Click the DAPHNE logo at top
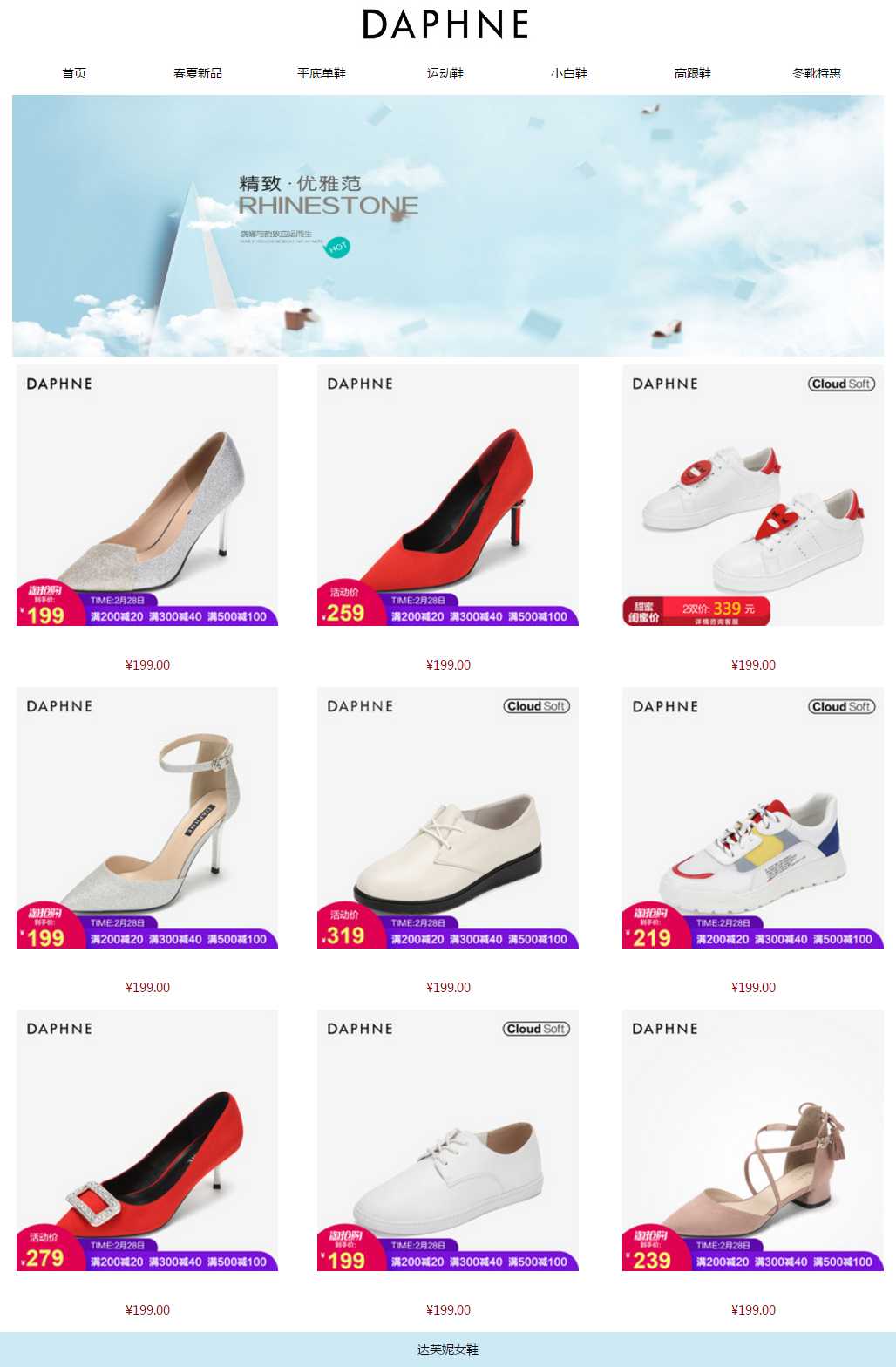The width and height of the screenshot is (896, 1367). (445, 24)
